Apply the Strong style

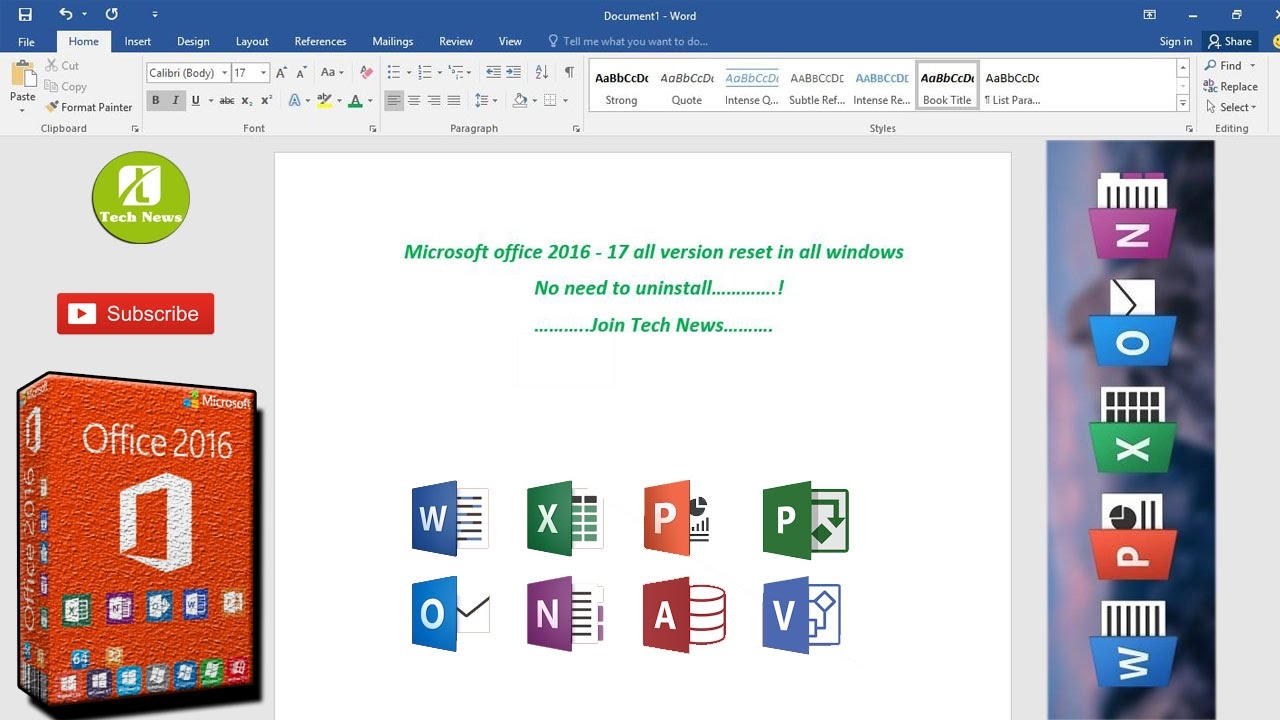pos(621,87)
